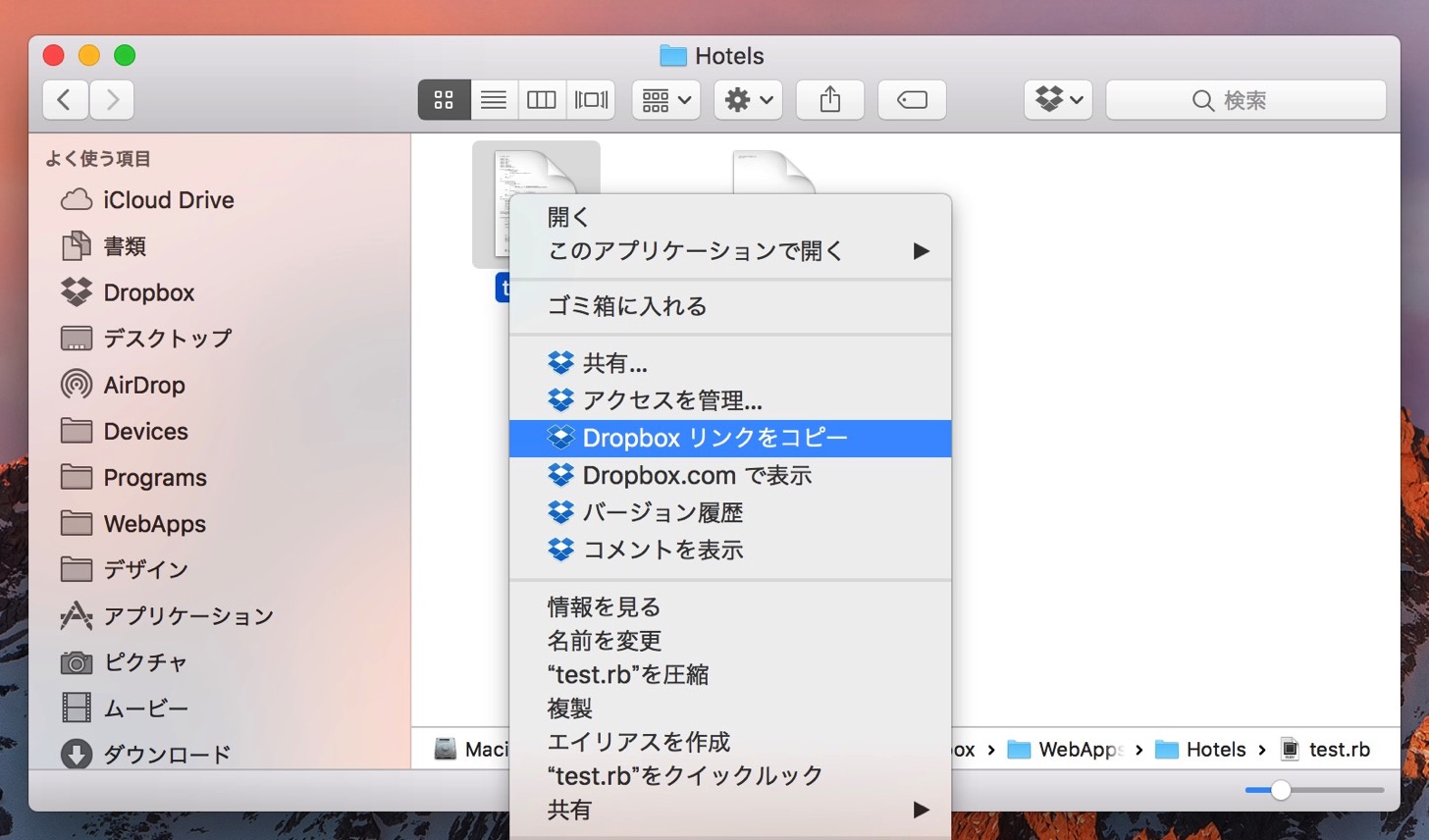Select Dropbox リンクをコピー
Viewport: 1429px width, 840px height.
click(x=730, y=438)
